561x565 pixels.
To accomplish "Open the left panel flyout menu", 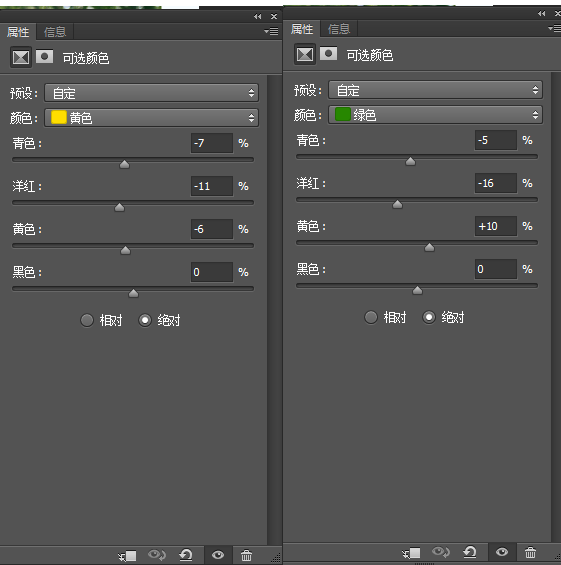I will (x=271, y=32).
